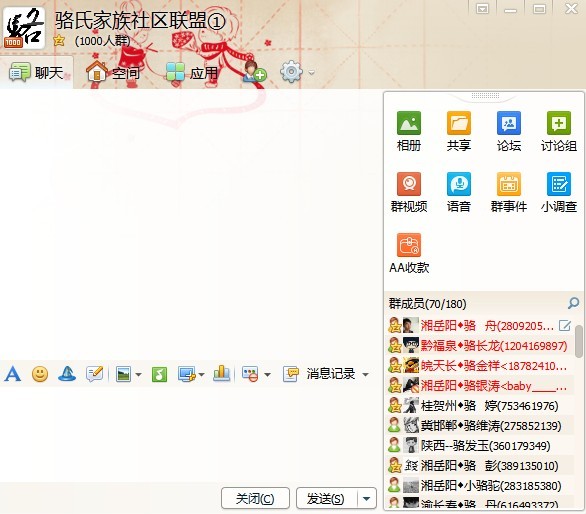Click the group settings gear icon

[291, 71]
